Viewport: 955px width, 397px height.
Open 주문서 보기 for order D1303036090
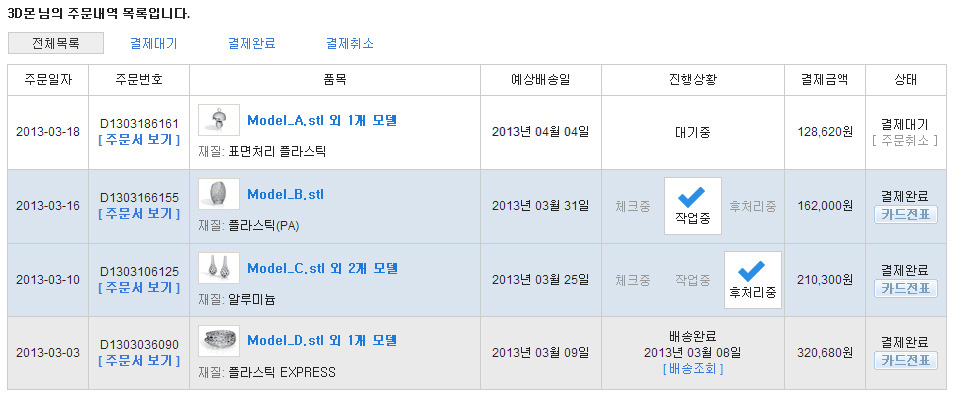(139, 360)
